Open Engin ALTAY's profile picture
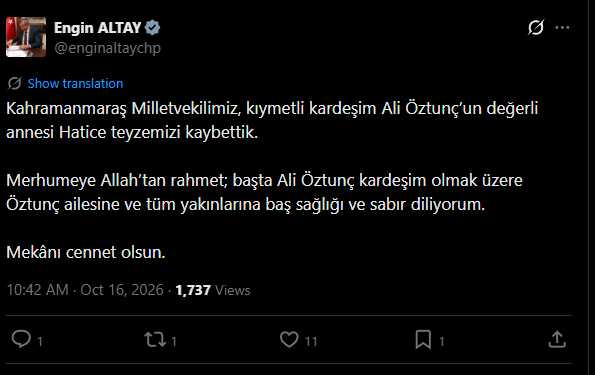 (x=26, y=37)
